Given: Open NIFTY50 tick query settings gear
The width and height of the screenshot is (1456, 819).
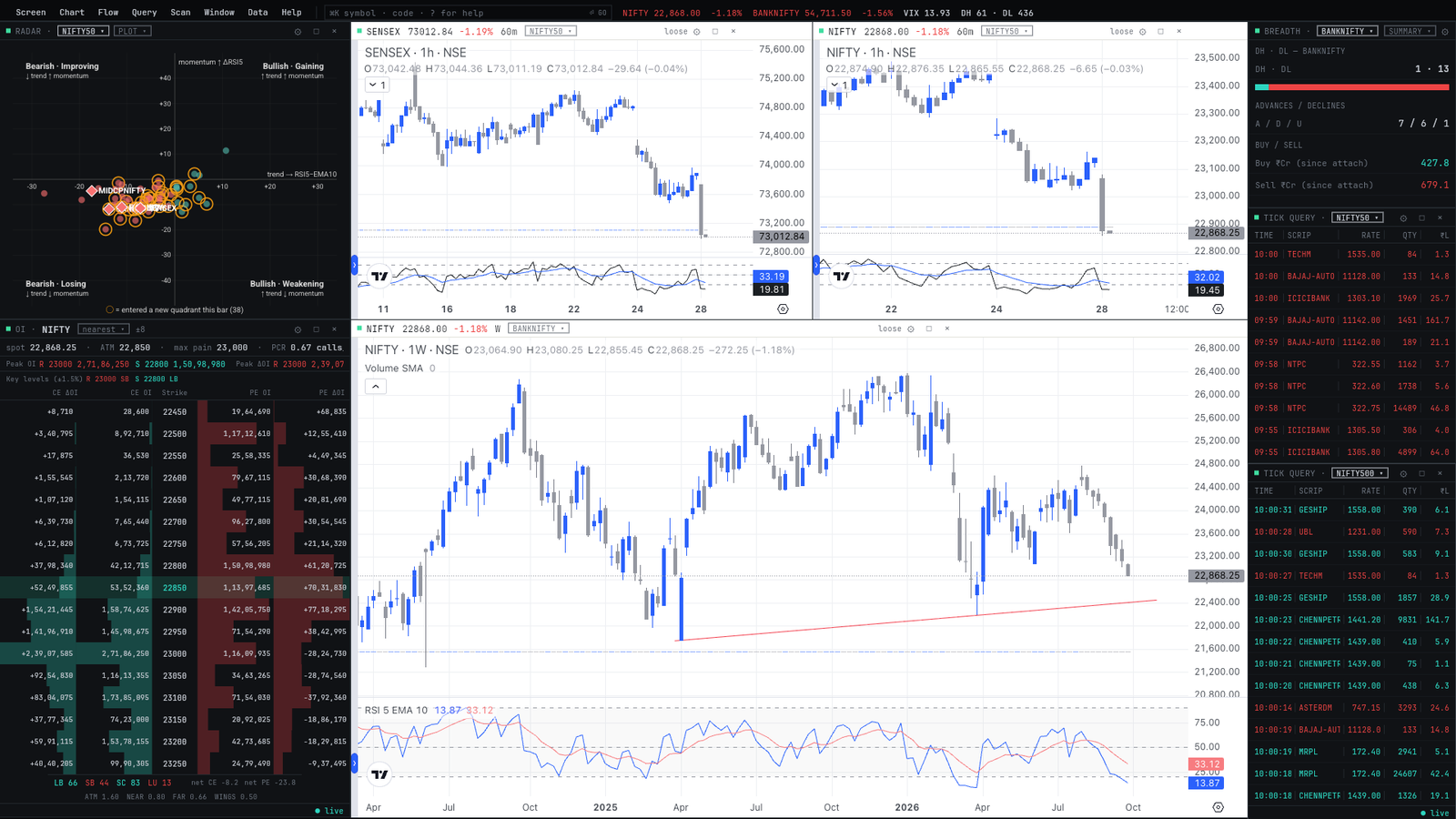Looking at the screenshot, I should point(1403,218).
